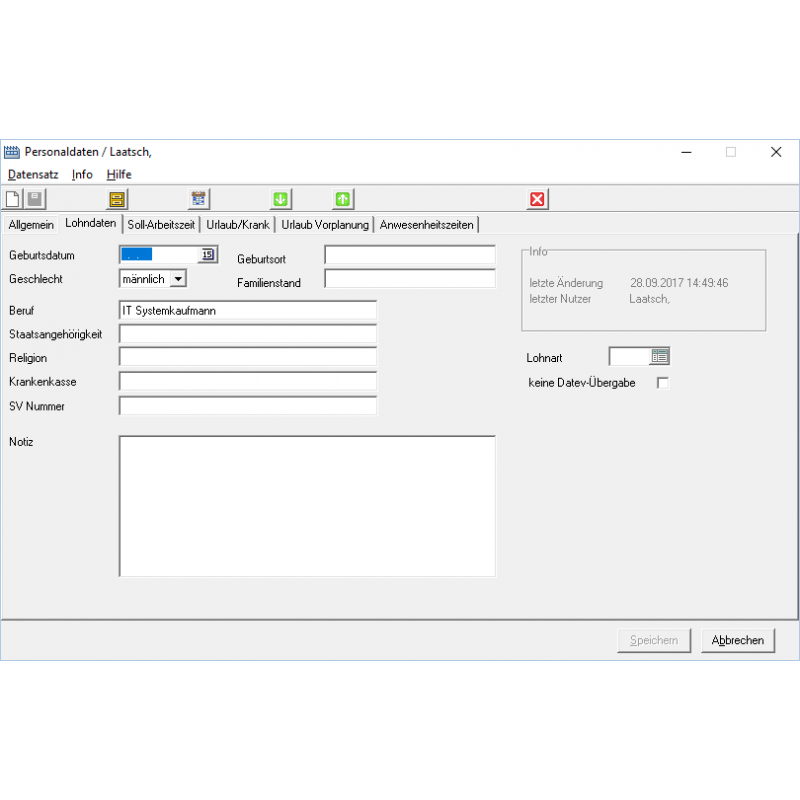Viewport: 800px width, 800px height.
Task: Open the Geburtsdatum calendar picker
Action: 208,255
